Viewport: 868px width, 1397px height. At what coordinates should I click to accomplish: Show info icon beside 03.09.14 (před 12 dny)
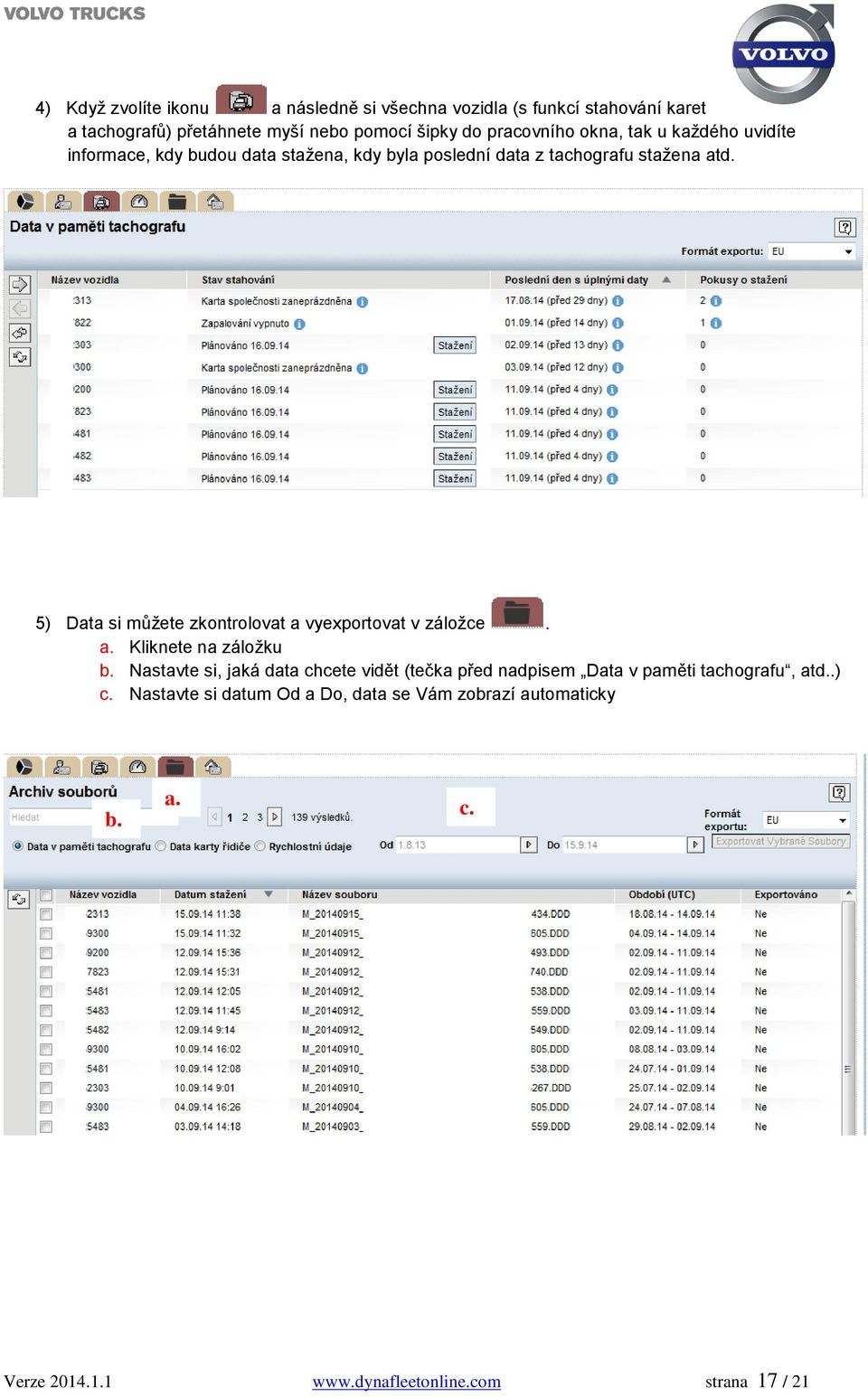[618, 368]
